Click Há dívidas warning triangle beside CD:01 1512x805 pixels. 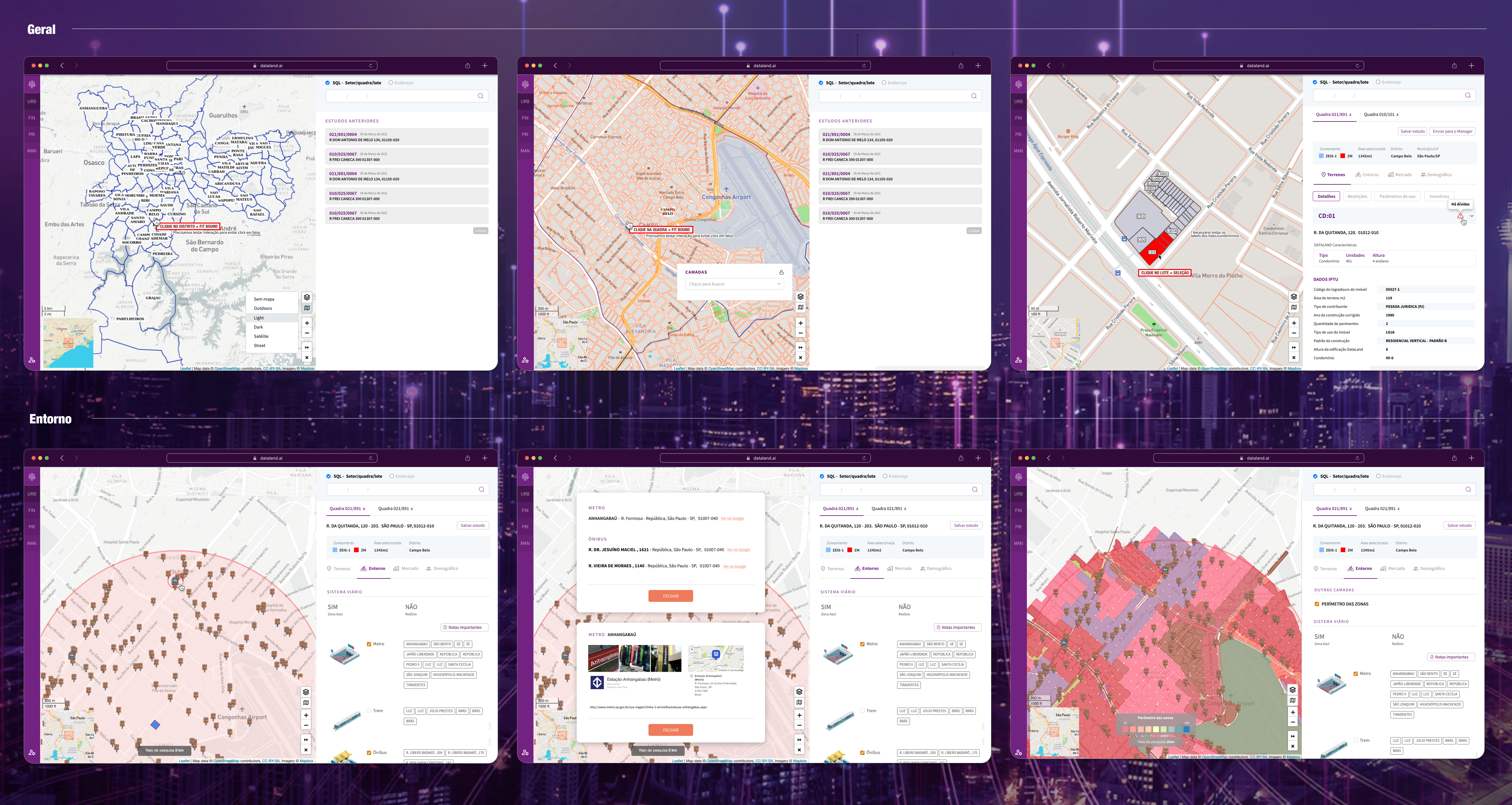[1460, 217]
